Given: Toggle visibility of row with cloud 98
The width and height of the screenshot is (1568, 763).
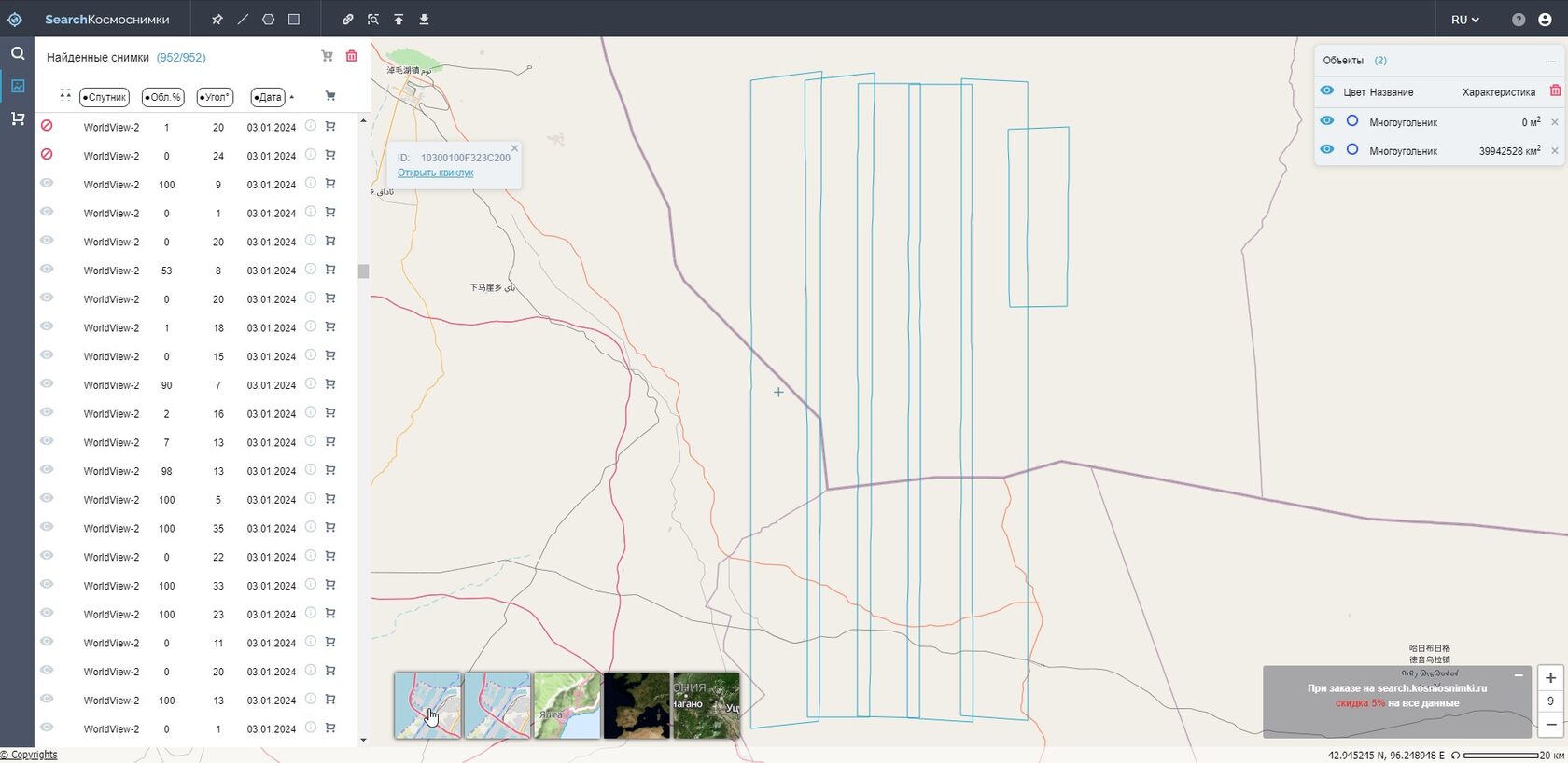Looking at the screenshot, I should pyautogui.click(x=47, y=470).
